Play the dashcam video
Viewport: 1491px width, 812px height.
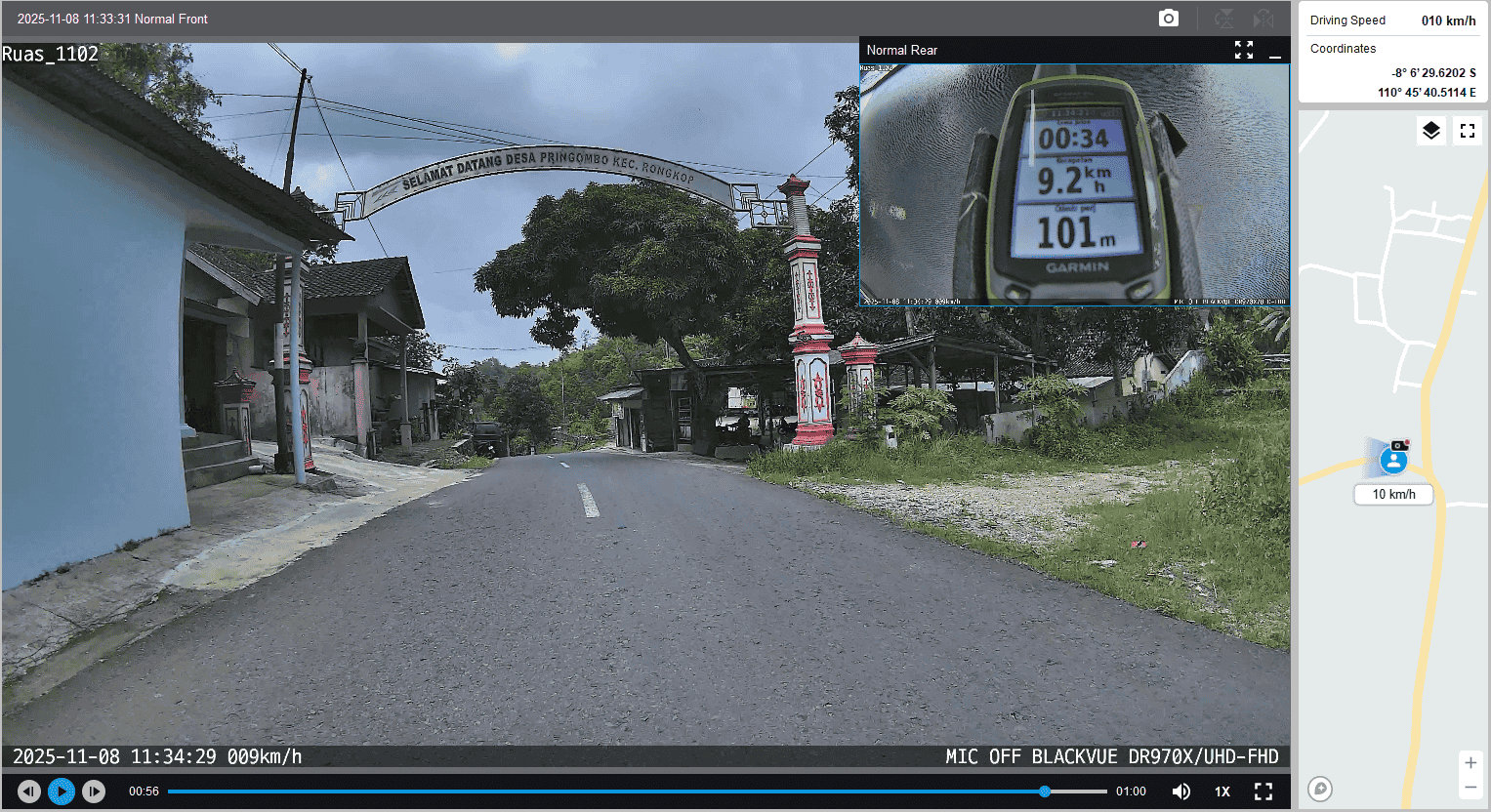(x=62, y=792)
